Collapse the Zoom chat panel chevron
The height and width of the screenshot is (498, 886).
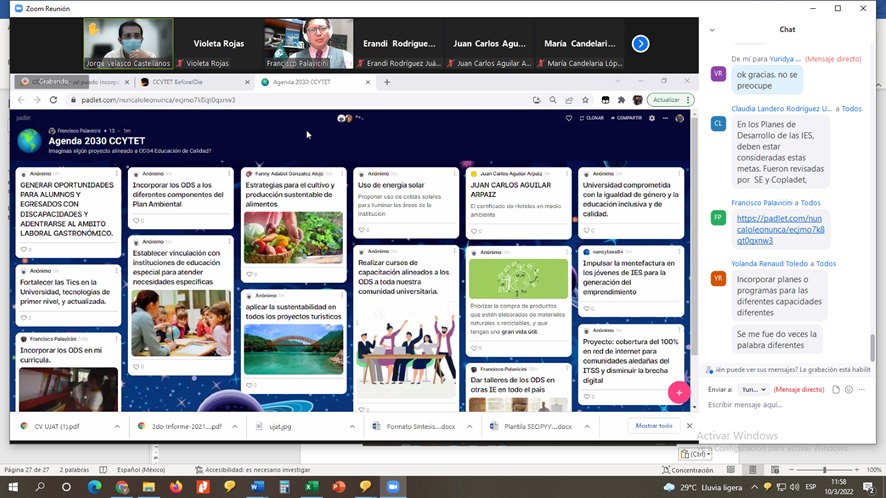tap(712, 30)
